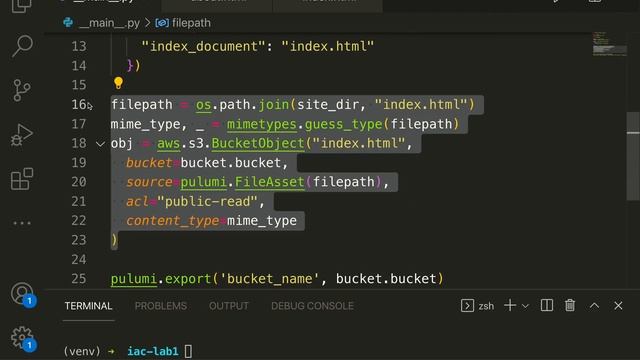Image resolution: width=640 pixels, height=360 pixels.
Task: Click line number 25 in the gutter
Action: pos(79,279)
